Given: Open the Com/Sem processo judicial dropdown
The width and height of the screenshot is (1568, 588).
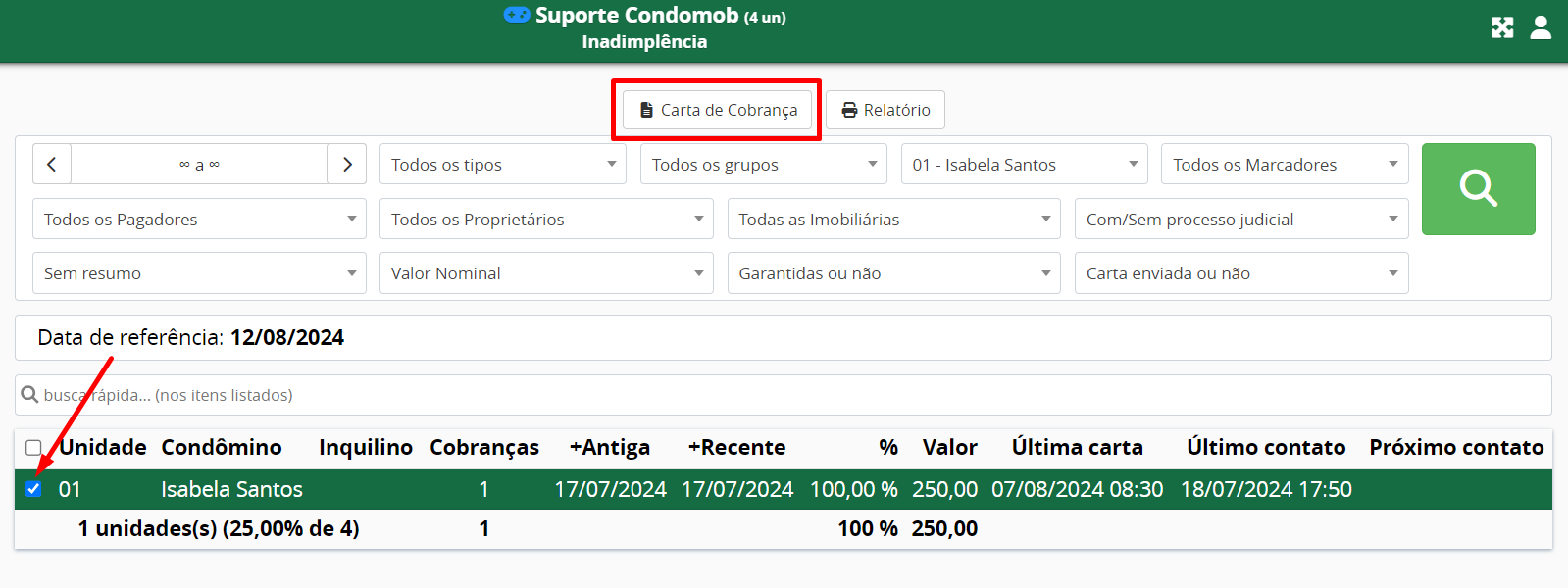Looking at the screenshot, I should [1240, 220].
